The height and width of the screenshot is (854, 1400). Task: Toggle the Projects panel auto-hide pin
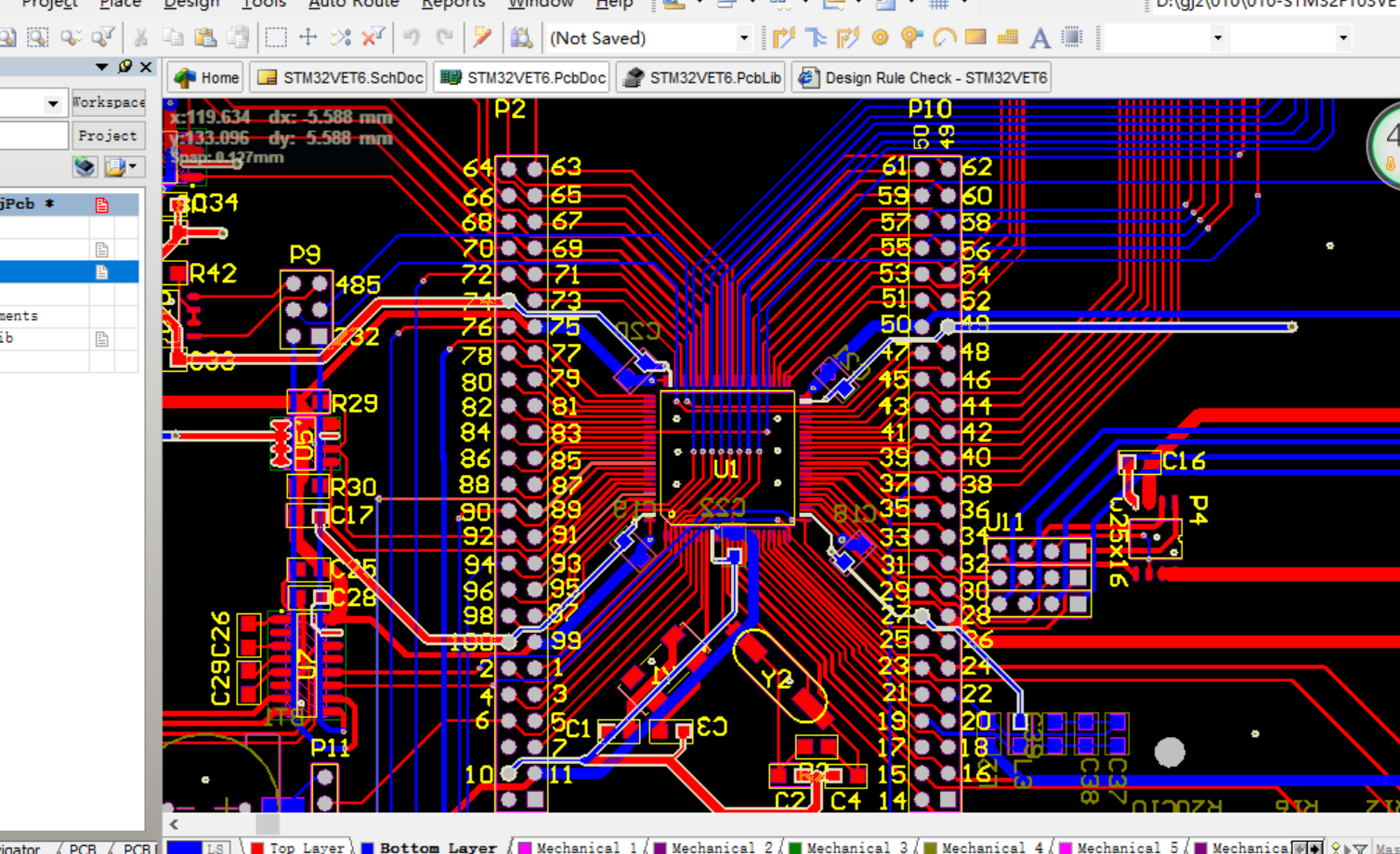click(x=125, y=67)
